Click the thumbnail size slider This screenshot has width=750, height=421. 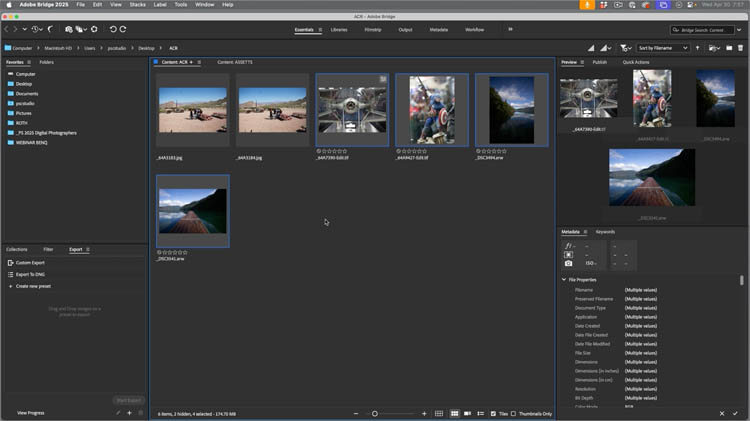[375, 413]
